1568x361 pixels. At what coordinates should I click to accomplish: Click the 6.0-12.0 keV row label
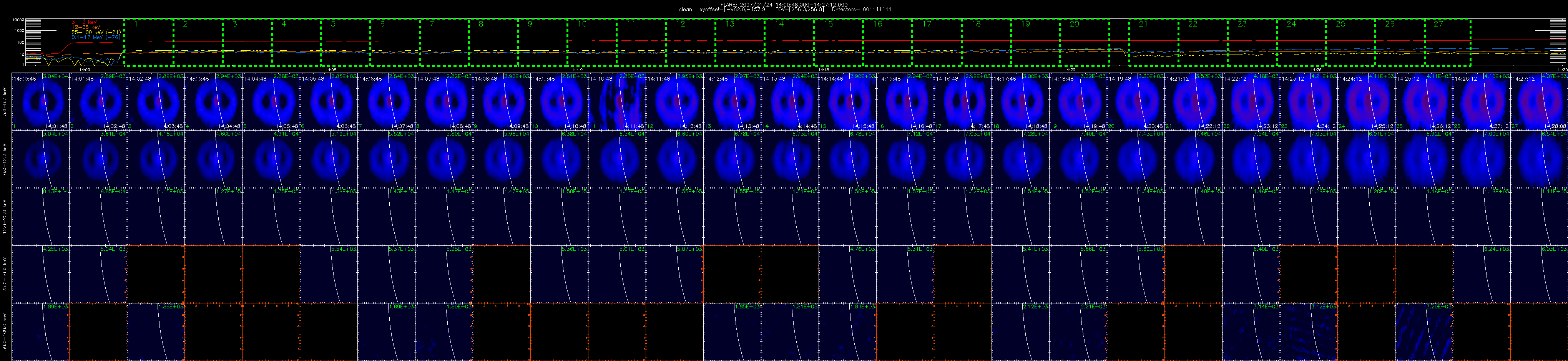point(5,159)
